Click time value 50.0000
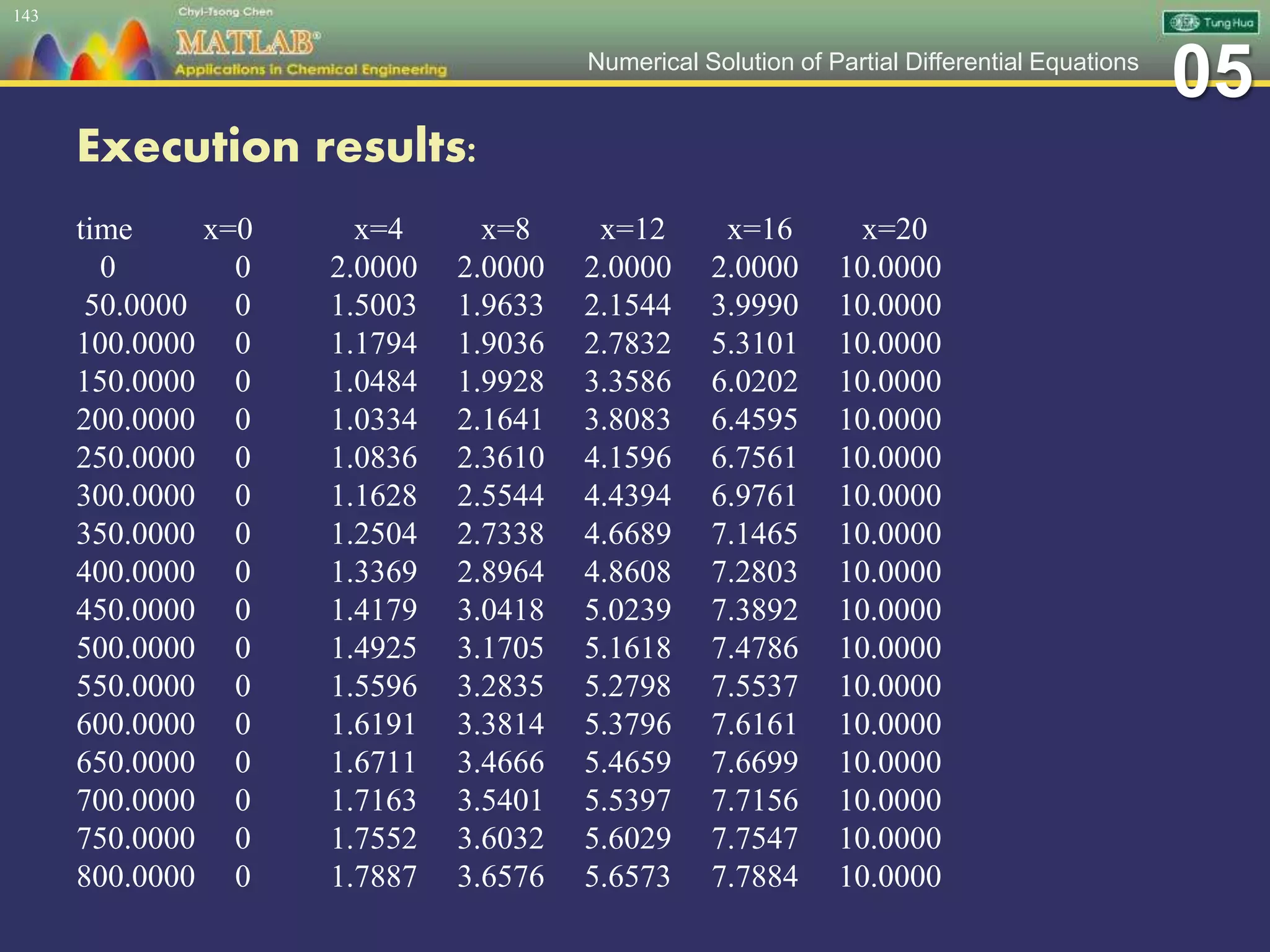The height and width of the screenshot is (952, 1270). (136, 305)
